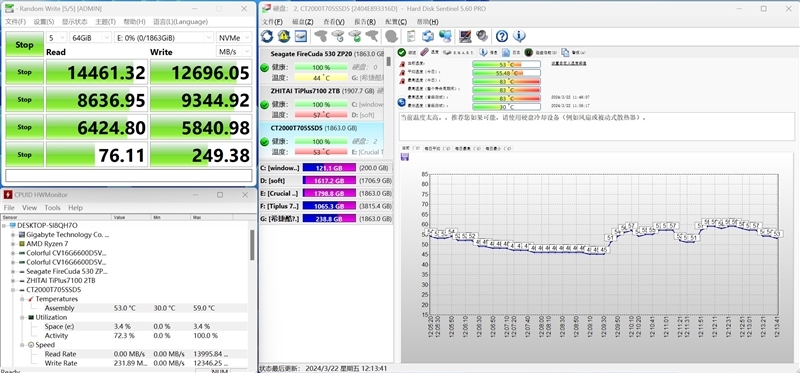Open the test count dropdown showing 5
This screenshot has height=373, width=800.
pos(56,38)
